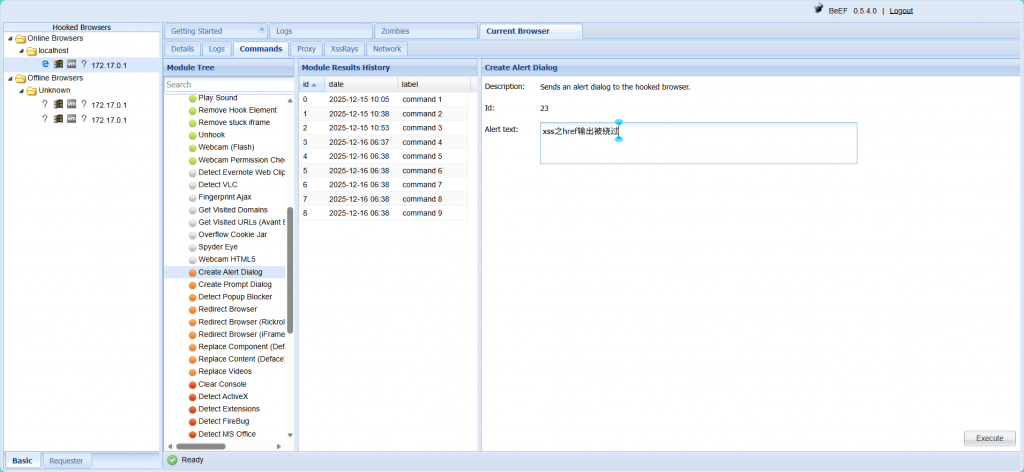Close the Getting Started tab
The image size is (1024, 472).
point(262,31)
